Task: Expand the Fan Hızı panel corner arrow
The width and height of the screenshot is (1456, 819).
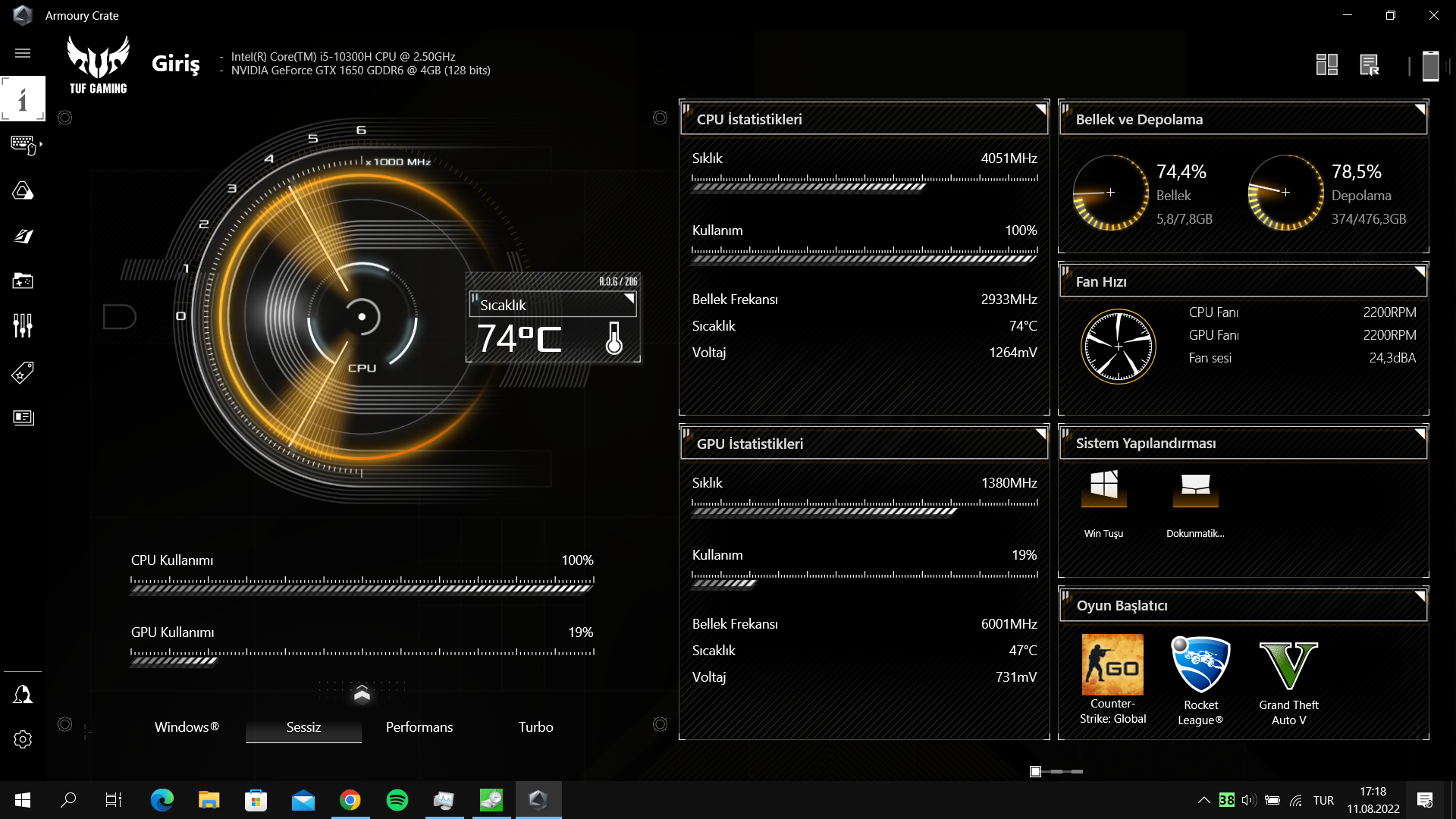Action: pyautogui.click(x=1420, y=271)
